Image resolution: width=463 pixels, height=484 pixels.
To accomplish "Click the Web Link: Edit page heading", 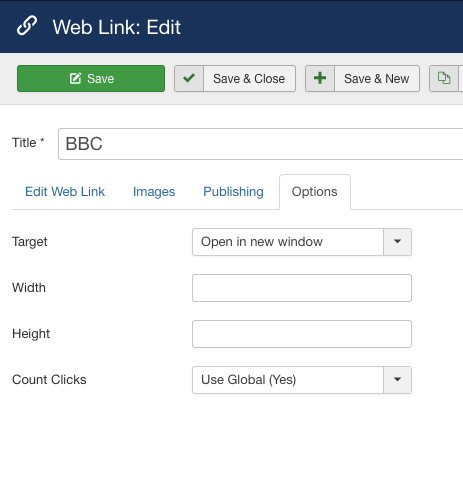I will coord(117,27).
